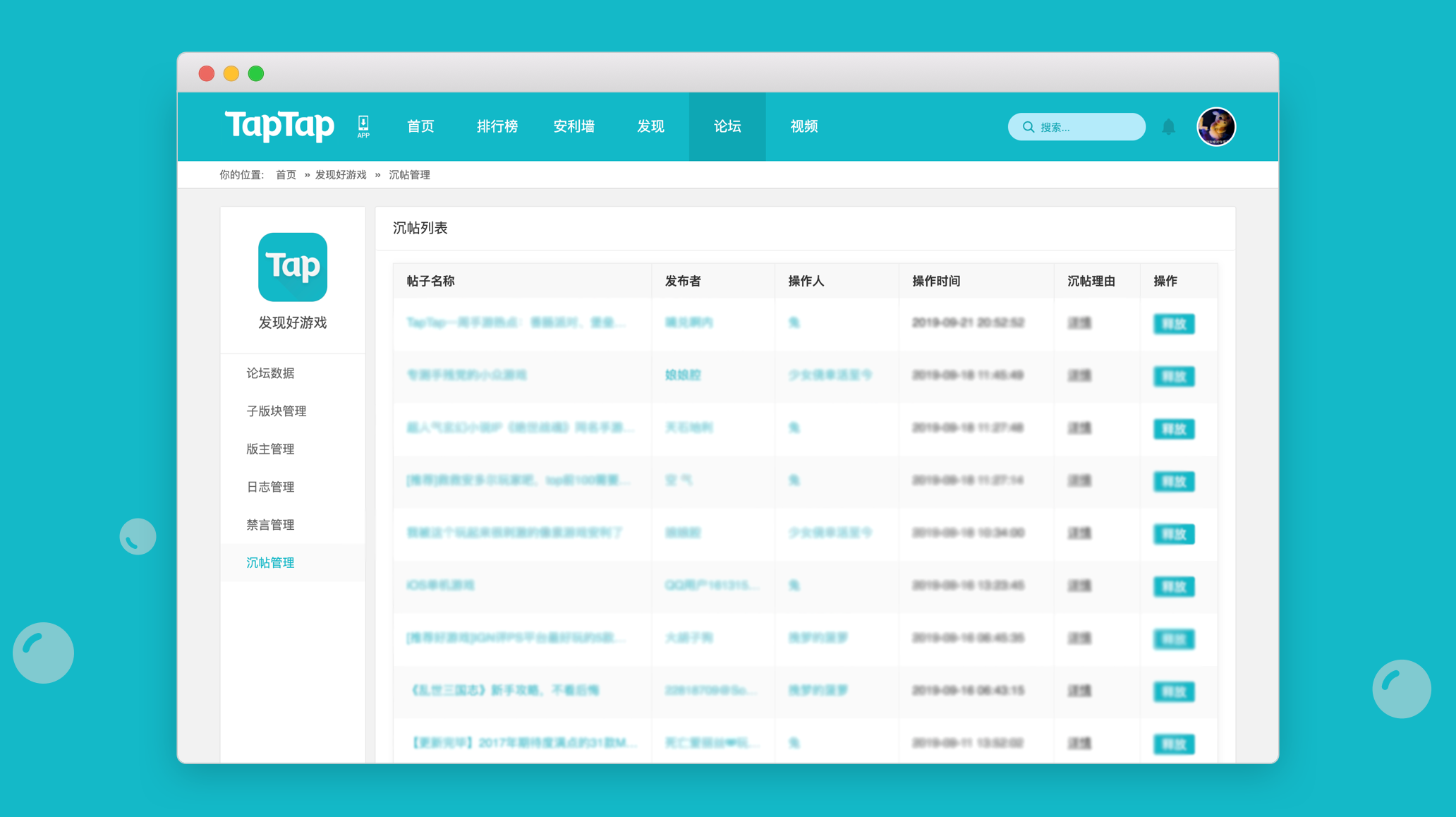Go to the 安利墙 page
This screenshot has width=1456, height=817.
(574, 126)
